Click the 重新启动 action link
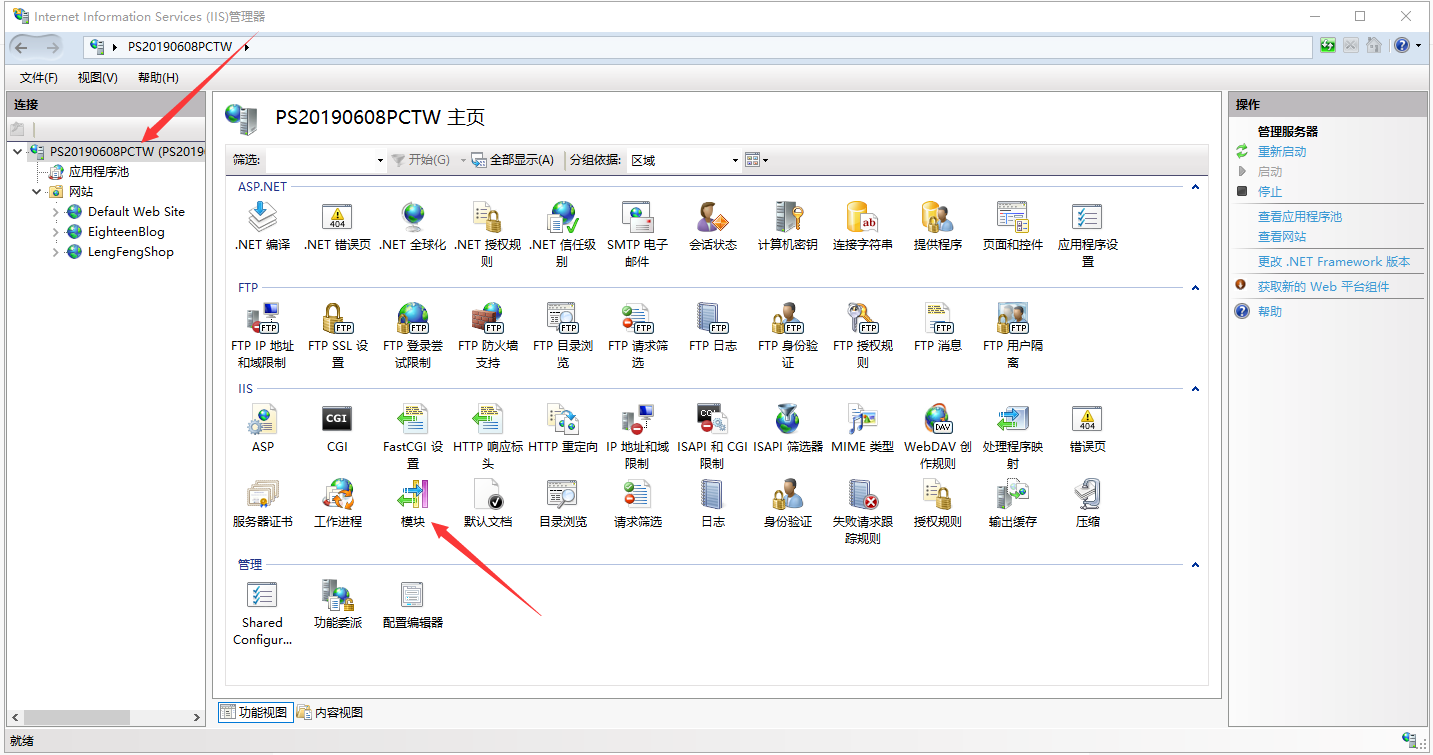 coord(1282,152)
